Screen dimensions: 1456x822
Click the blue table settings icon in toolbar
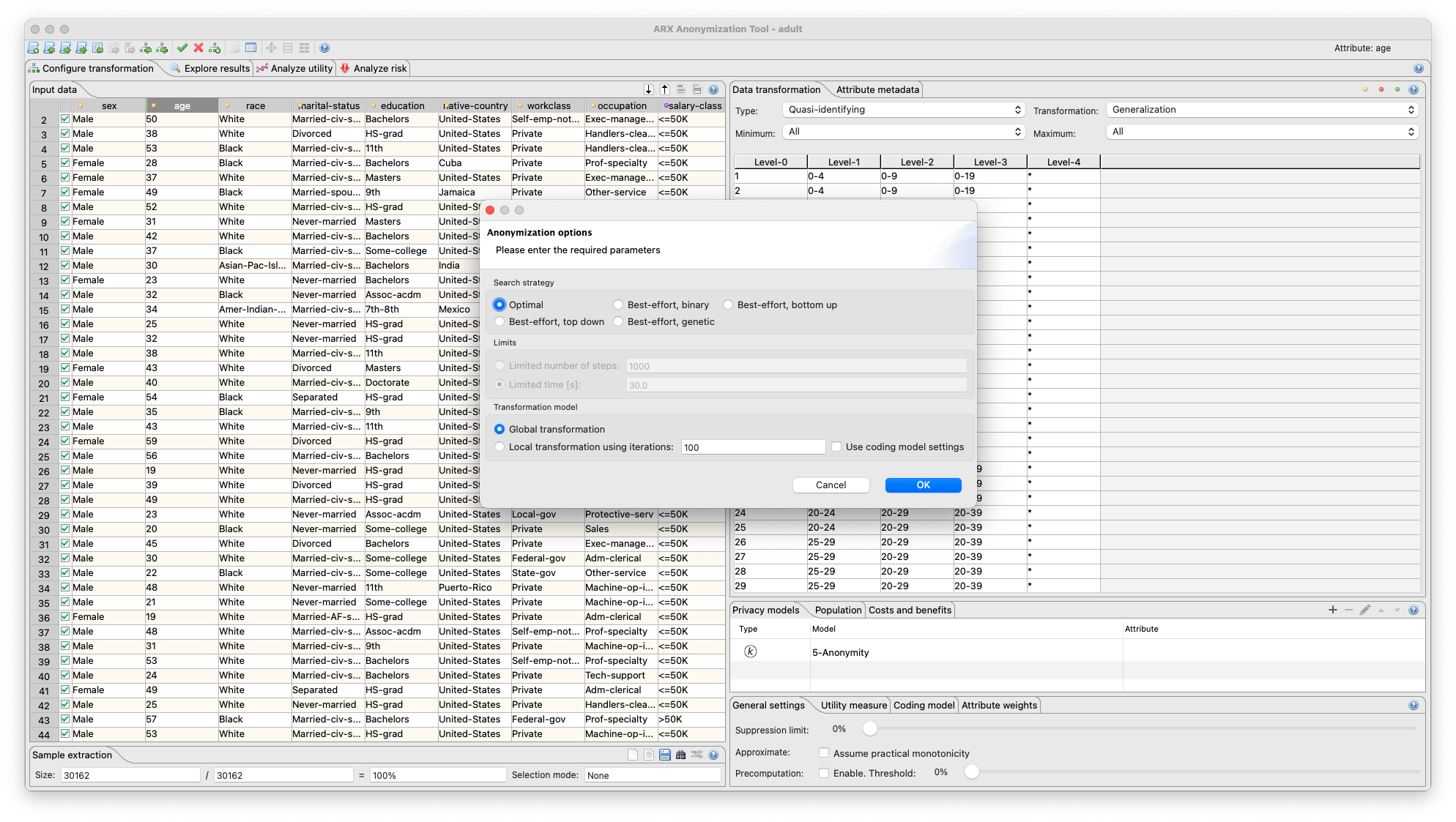tap(251, 48)
